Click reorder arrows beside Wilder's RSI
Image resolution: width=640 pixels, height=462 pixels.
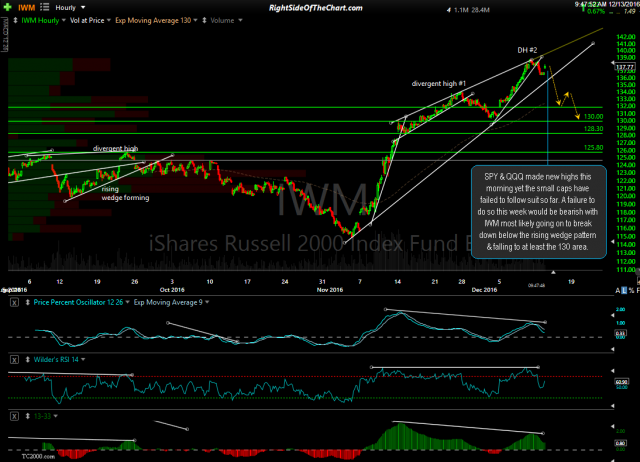pos(28,360)
